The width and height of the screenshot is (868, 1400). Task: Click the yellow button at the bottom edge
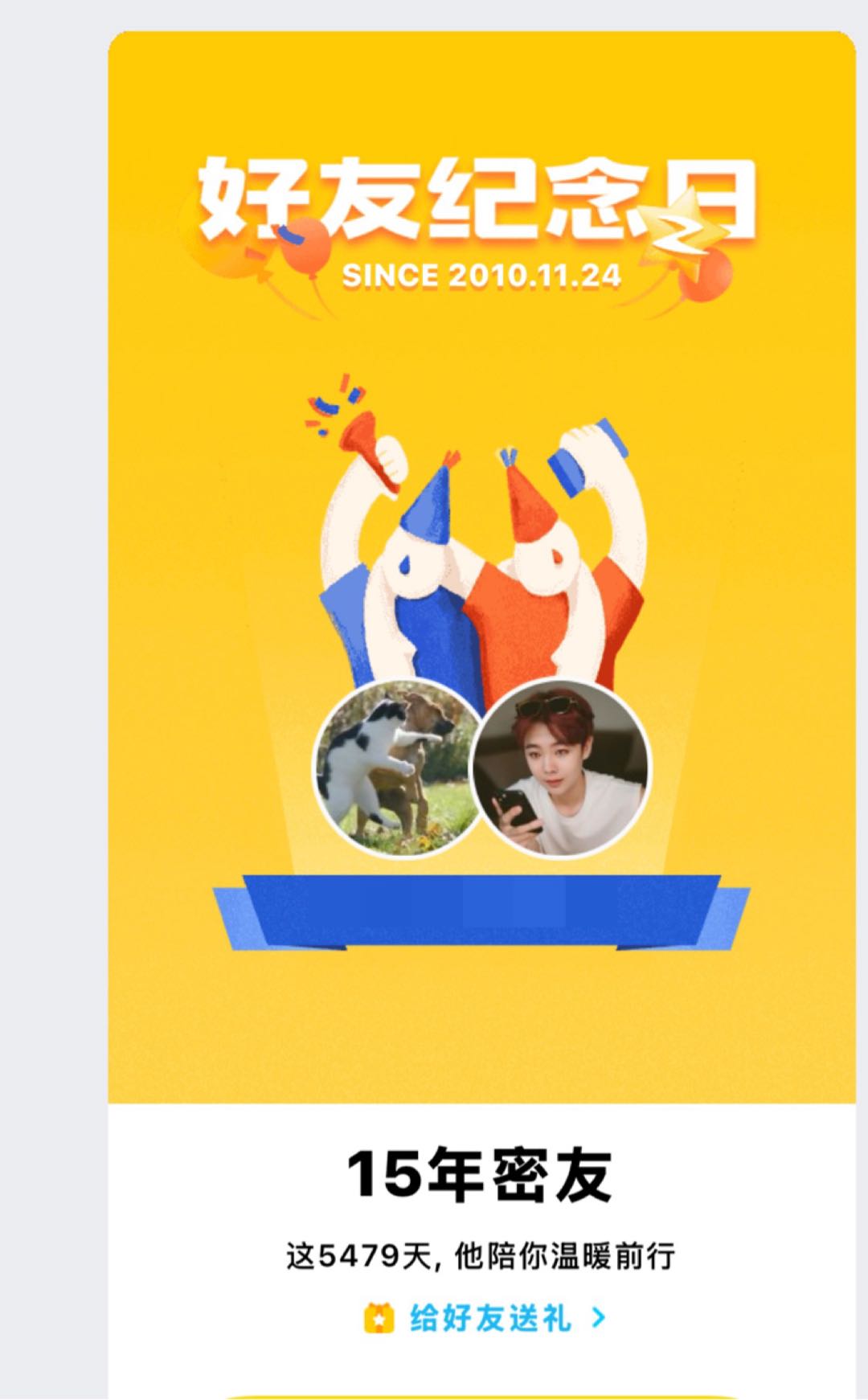(x=482, y=1396)
